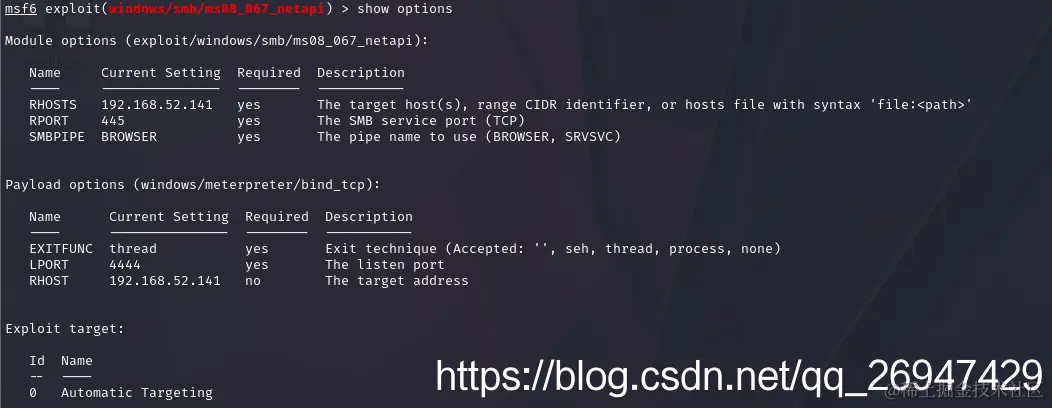The height and width of the screenshot is (408, 1052).
Task: Click the 'Payload options' heading line
Action: point(193,185)
